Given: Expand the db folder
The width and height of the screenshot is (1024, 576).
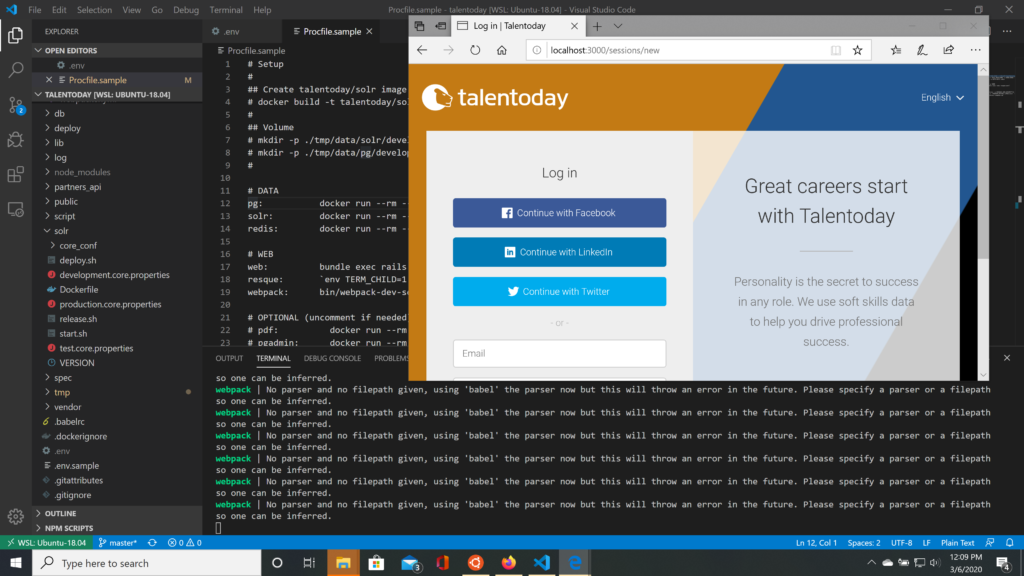Looking at the screenshot, I should [x=59, y=114].
